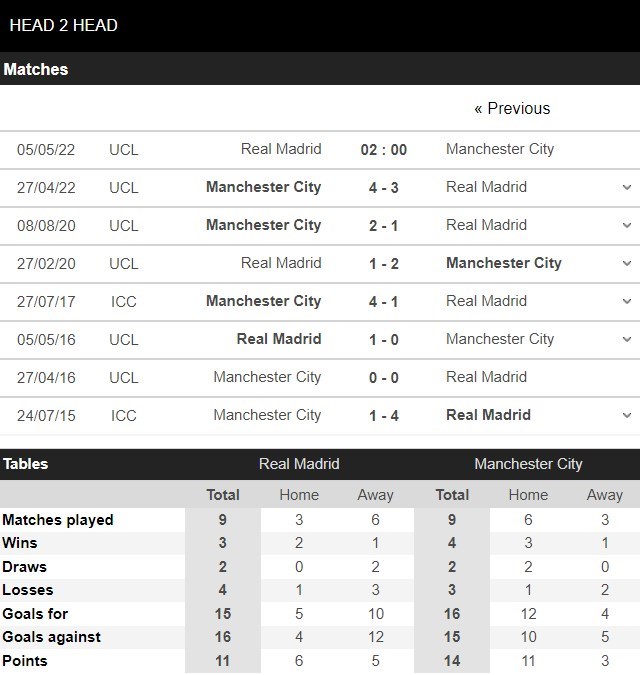The image size is (640, 675).
Task: Show details for the 24/07/15 ICC match
Action: [626, 415]
